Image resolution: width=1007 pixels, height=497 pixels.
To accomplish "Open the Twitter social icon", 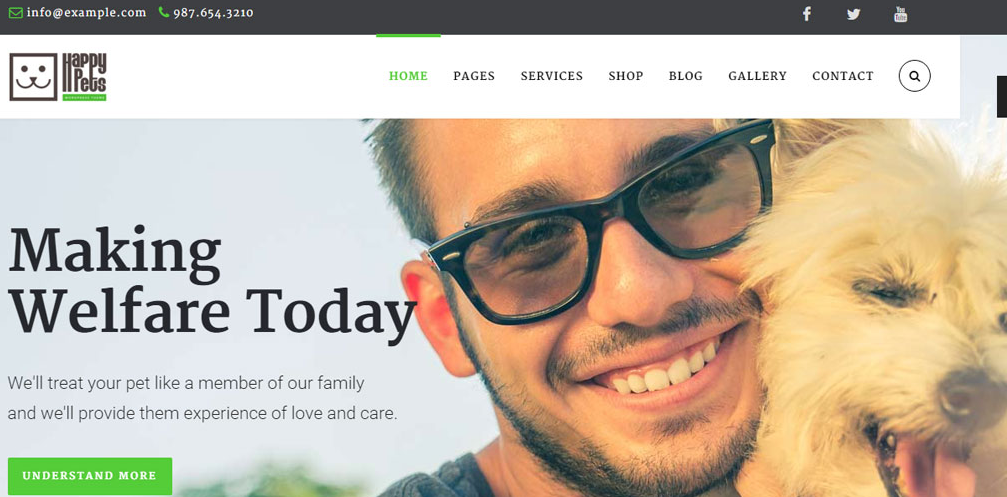I will tap(853, 14).
